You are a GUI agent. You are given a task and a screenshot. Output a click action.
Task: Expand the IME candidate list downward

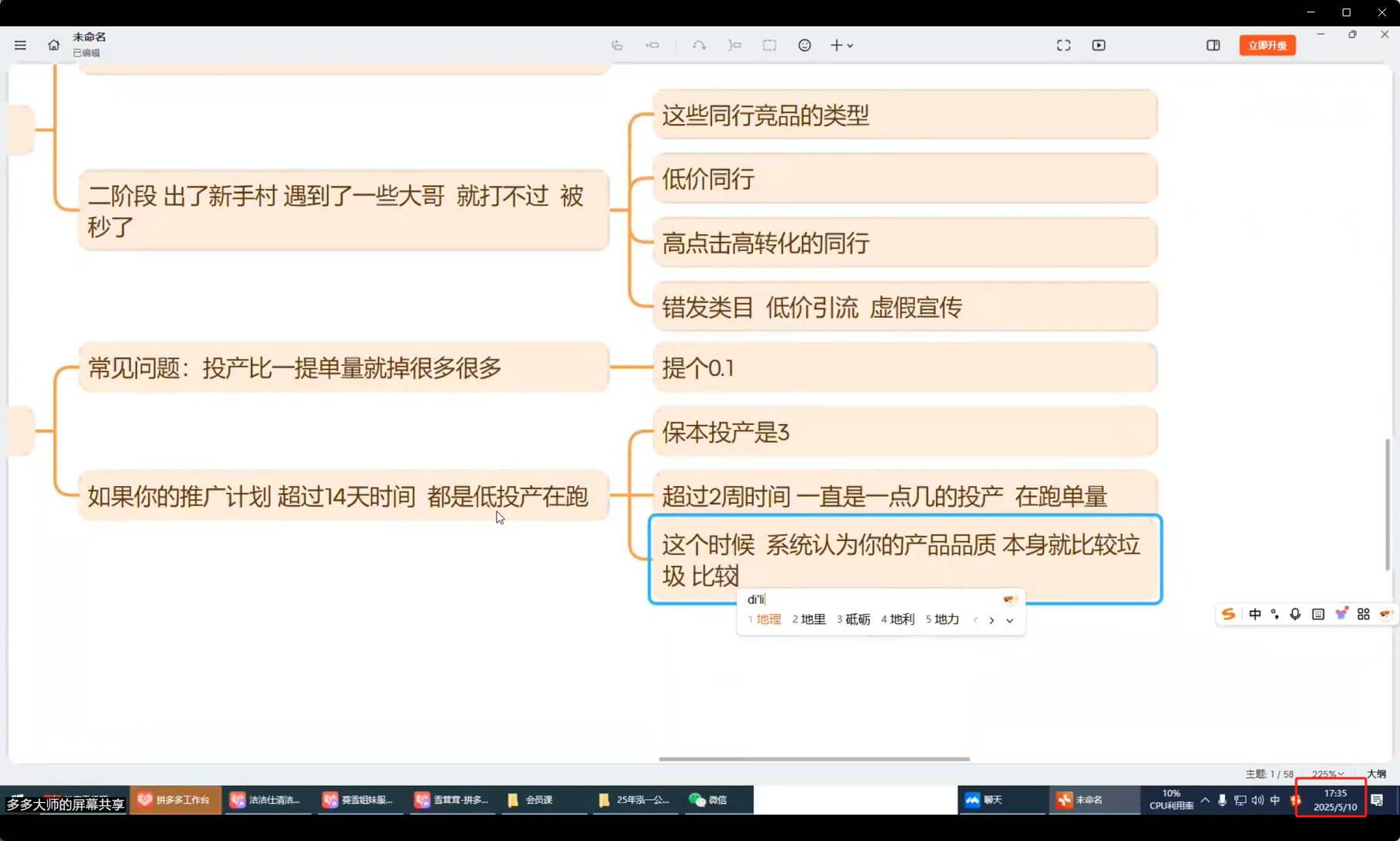(1010, 621)
